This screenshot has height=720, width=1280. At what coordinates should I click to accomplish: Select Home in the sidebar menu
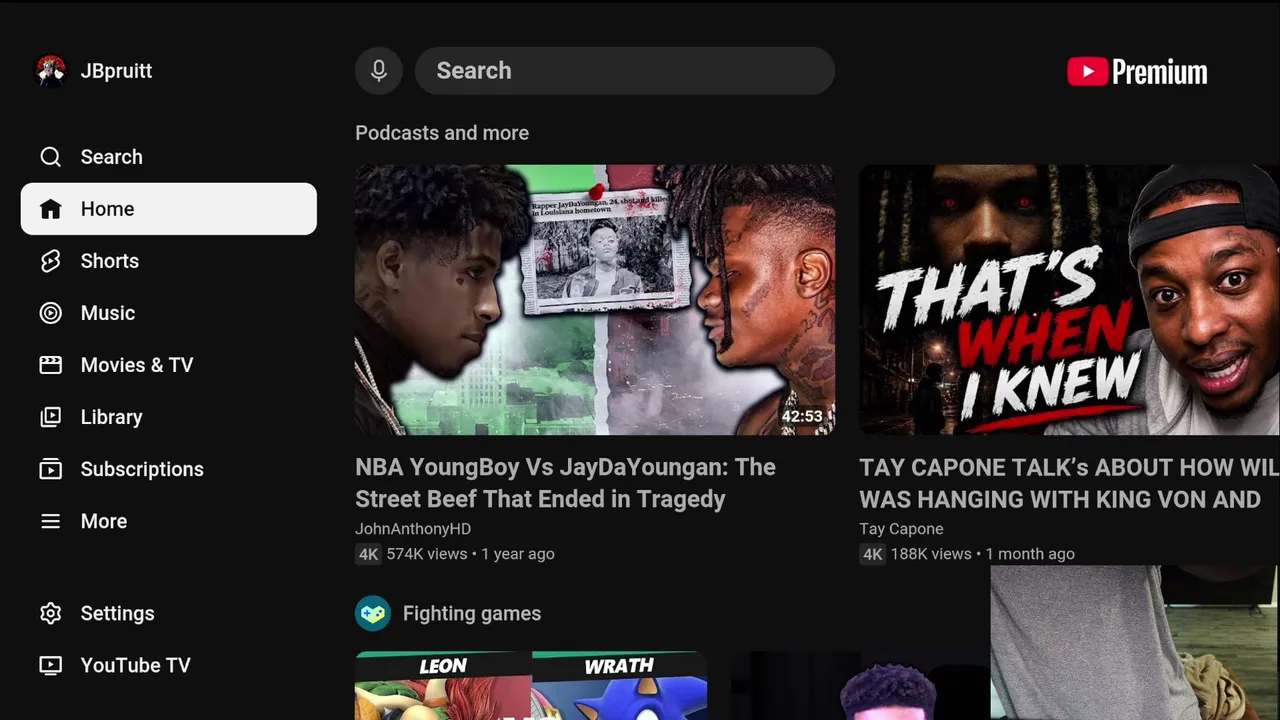coord(169,209)
